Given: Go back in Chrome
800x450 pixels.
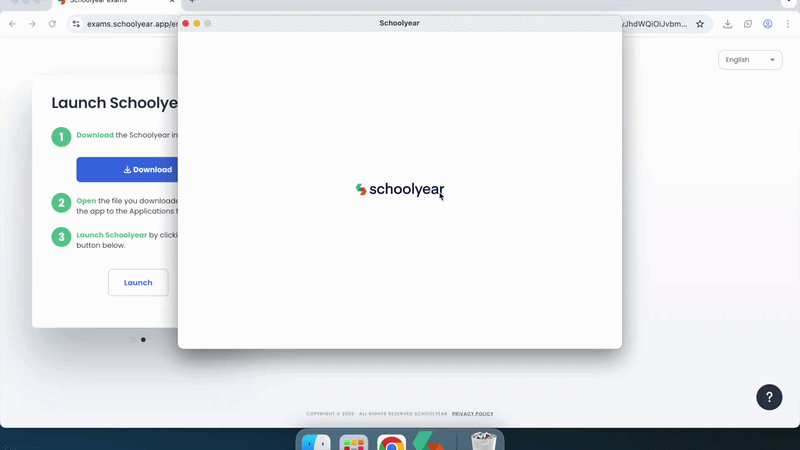Looking at the screenshot, I should click(x=12, y=24).
